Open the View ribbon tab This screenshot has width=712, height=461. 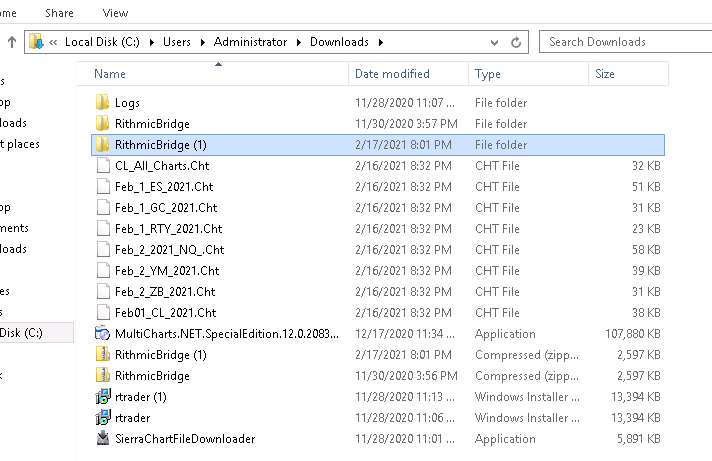click(115, 13)
